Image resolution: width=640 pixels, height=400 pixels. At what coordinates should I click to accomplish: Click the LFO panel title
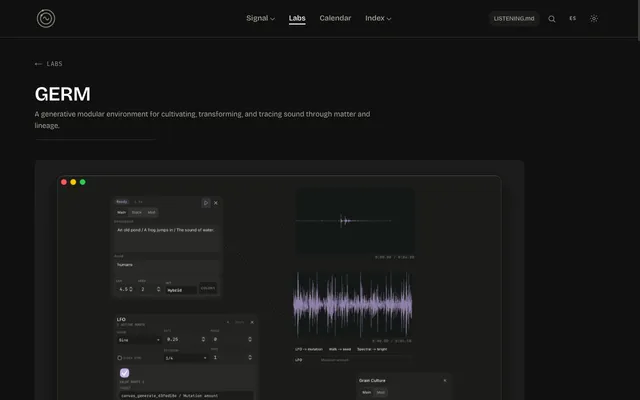(121, 320)
